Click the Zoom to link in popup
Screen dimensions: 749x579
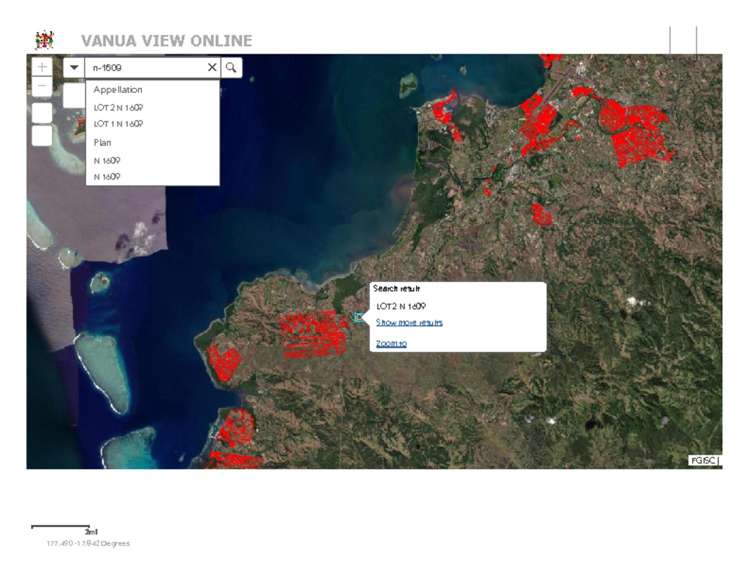[x=391, y=343]
